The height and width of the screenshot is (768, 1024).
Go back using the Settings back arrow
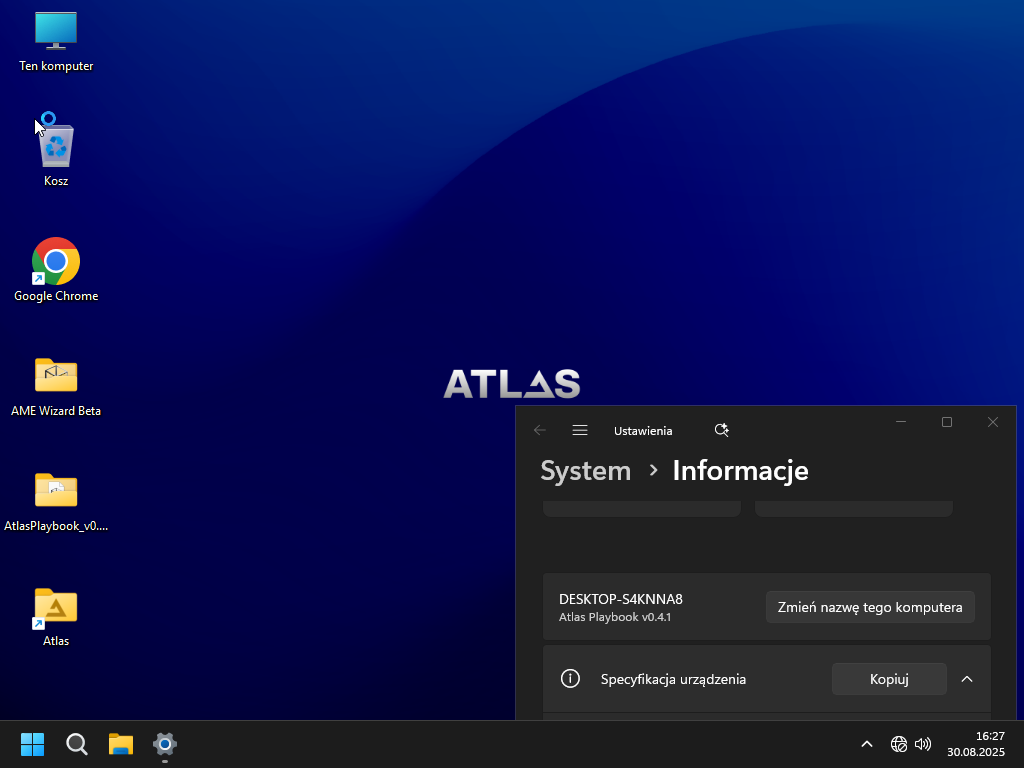(540, 430)
